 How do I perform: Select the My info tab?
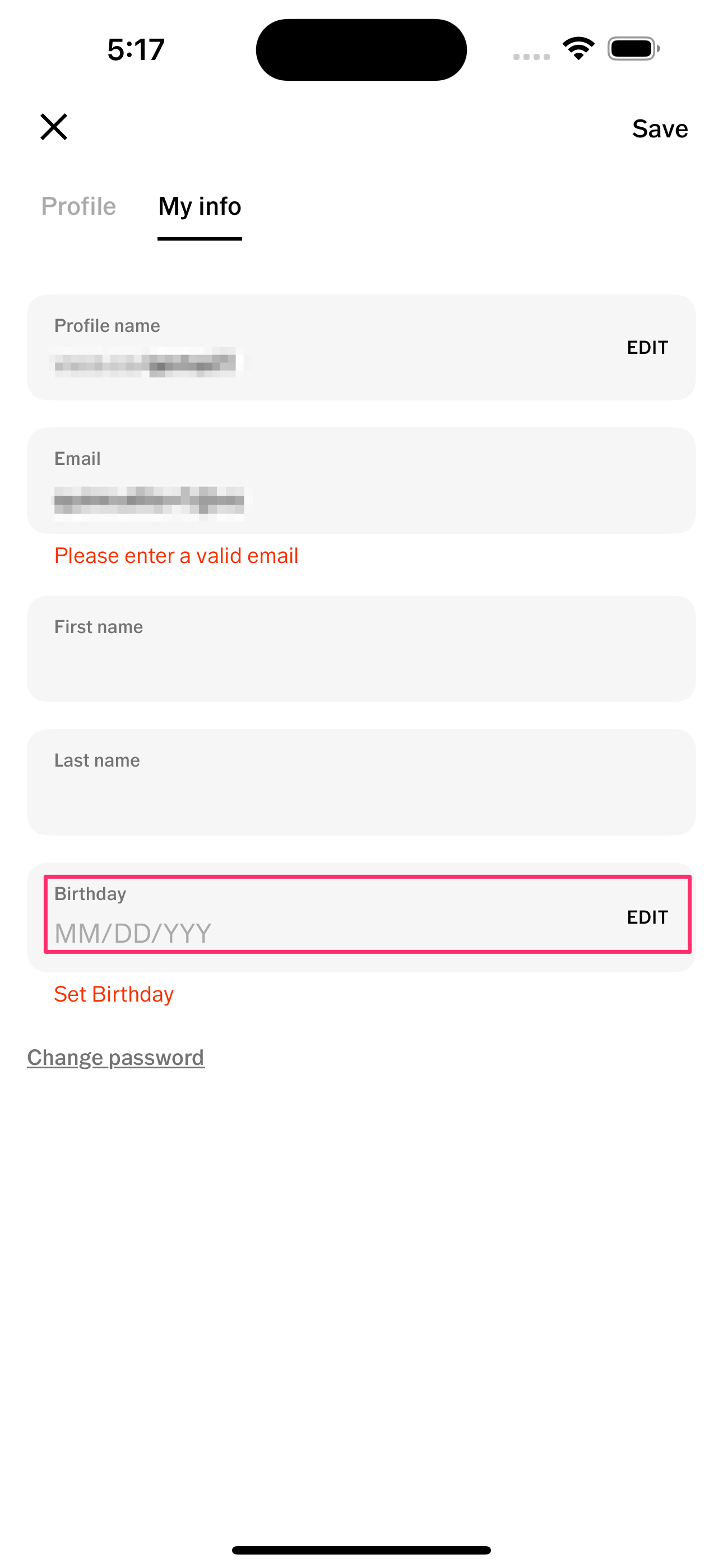click(200, 206)
